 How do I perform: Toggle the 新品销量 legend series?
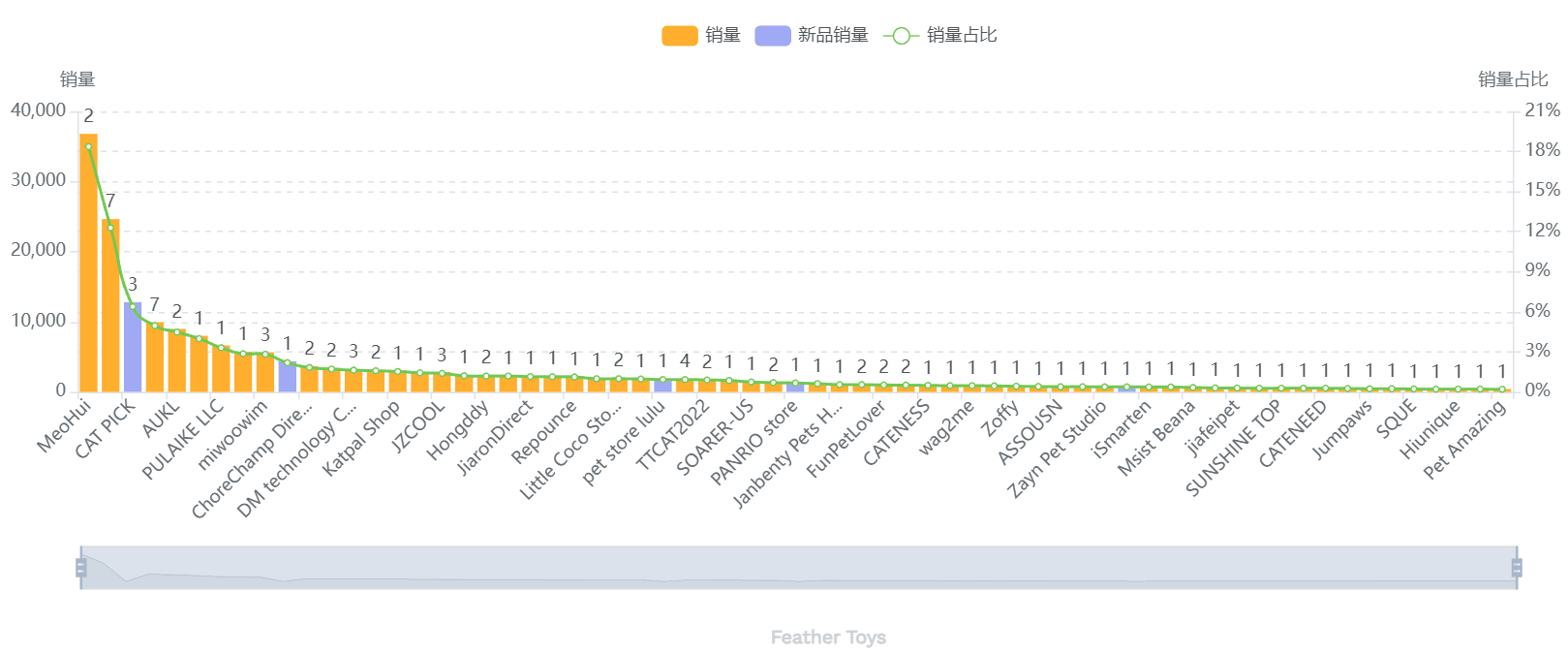pyautogui.click(x=832, y=36)
